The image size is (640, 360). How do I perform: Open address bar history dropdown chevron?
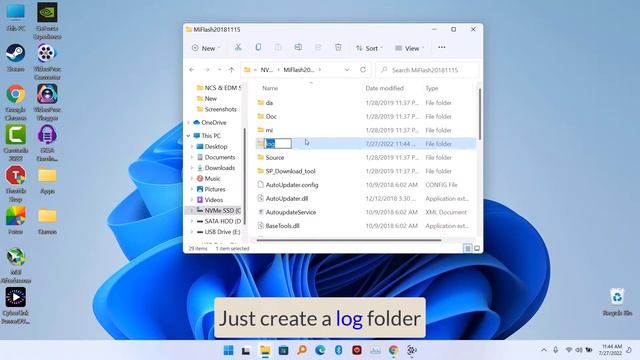(347, 70)
